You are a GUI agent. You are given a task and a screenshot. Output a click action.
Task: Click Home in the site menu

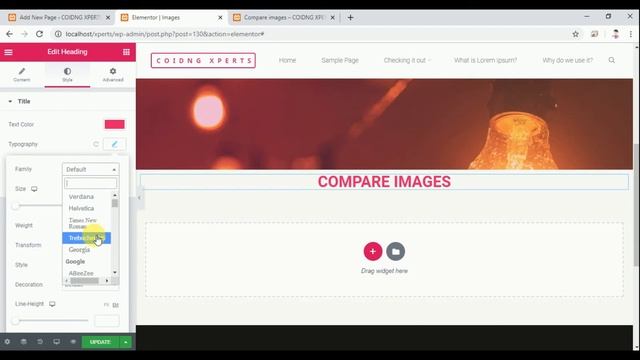click(287, 60)
